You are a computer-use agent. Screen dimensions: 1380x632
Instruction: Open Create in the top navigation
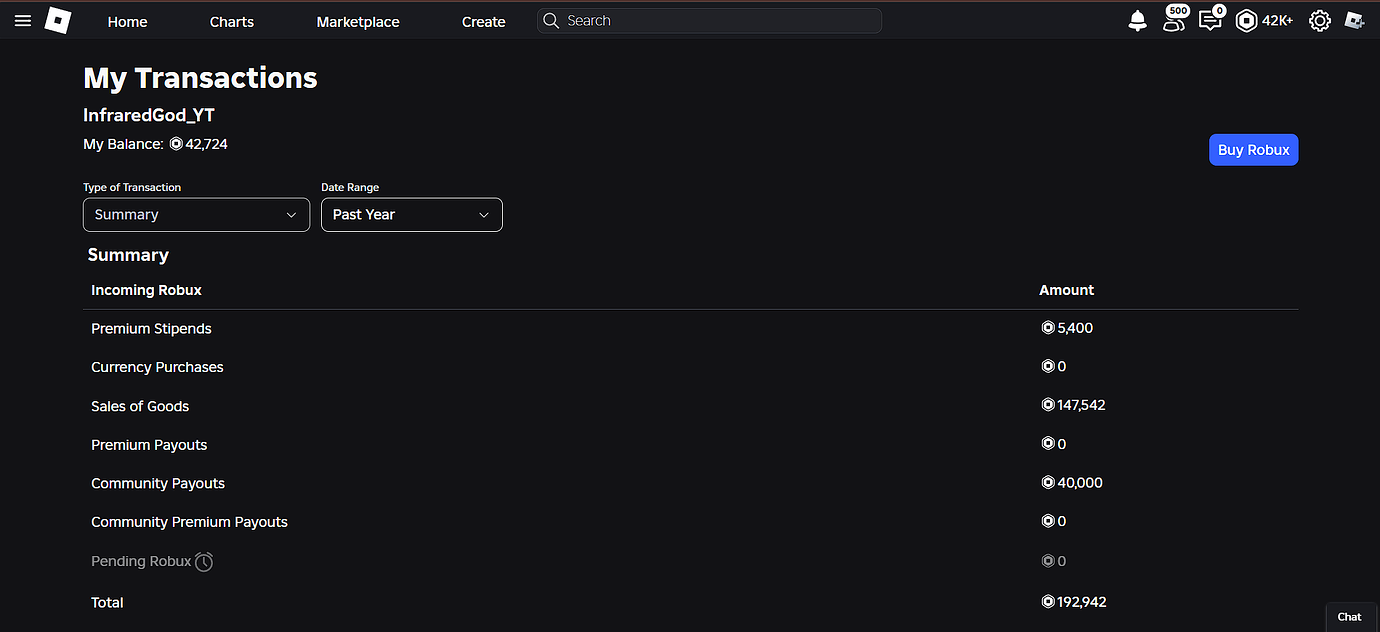coord(484,22)
